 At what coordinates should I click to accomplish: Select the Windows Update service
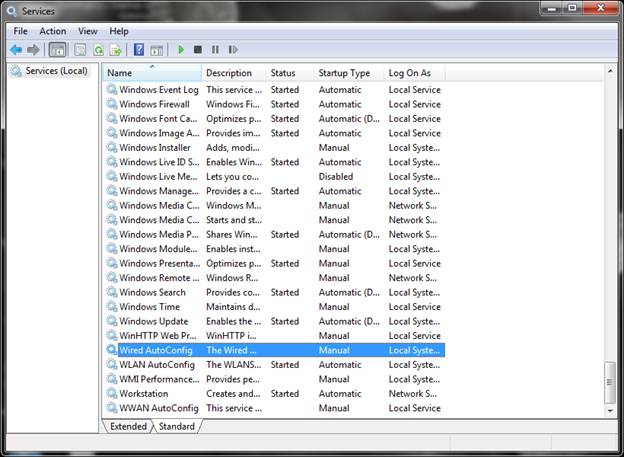(x=275, y=321)
